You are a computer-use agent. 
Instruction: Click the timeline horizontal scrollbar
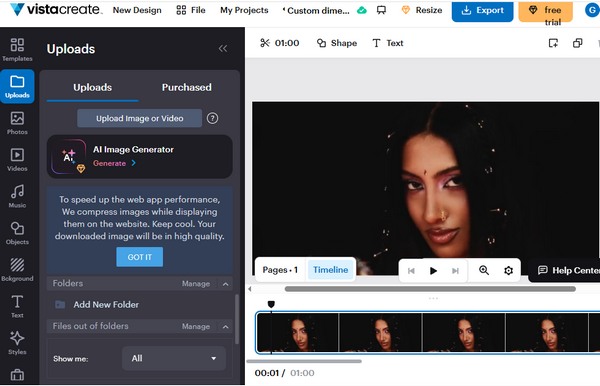pyautogui.click(x=304, y=361)
